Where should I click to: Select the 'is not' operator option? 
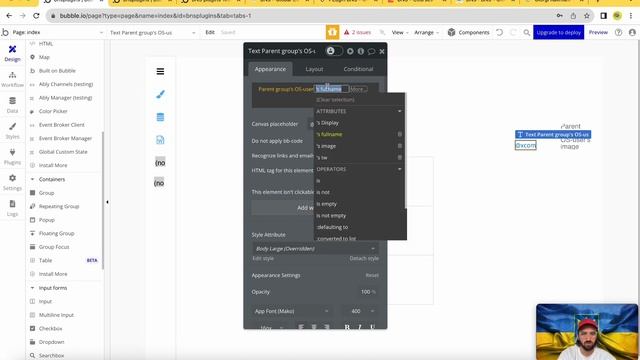359,192
